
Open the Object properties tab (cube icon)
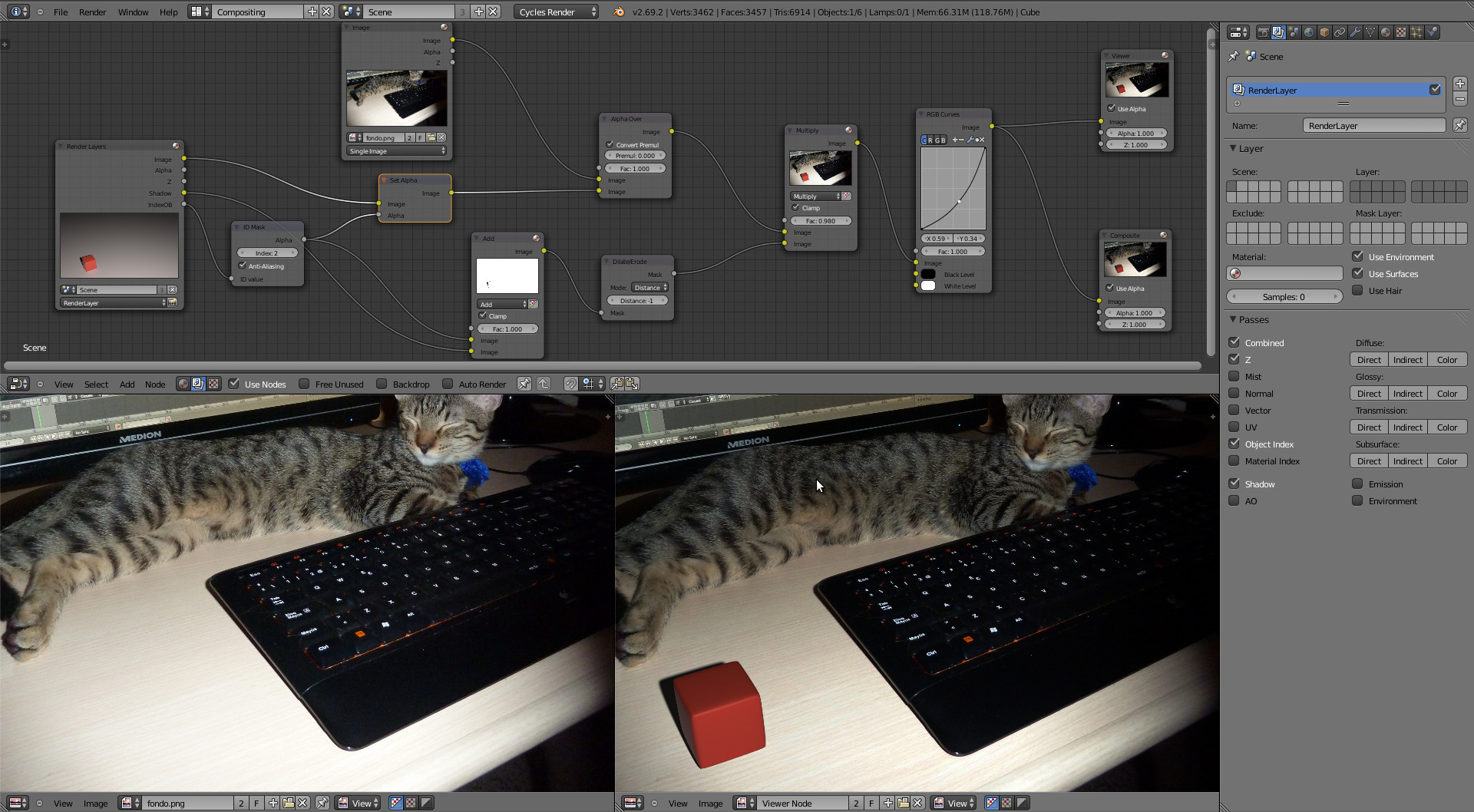pos(1324,32)
